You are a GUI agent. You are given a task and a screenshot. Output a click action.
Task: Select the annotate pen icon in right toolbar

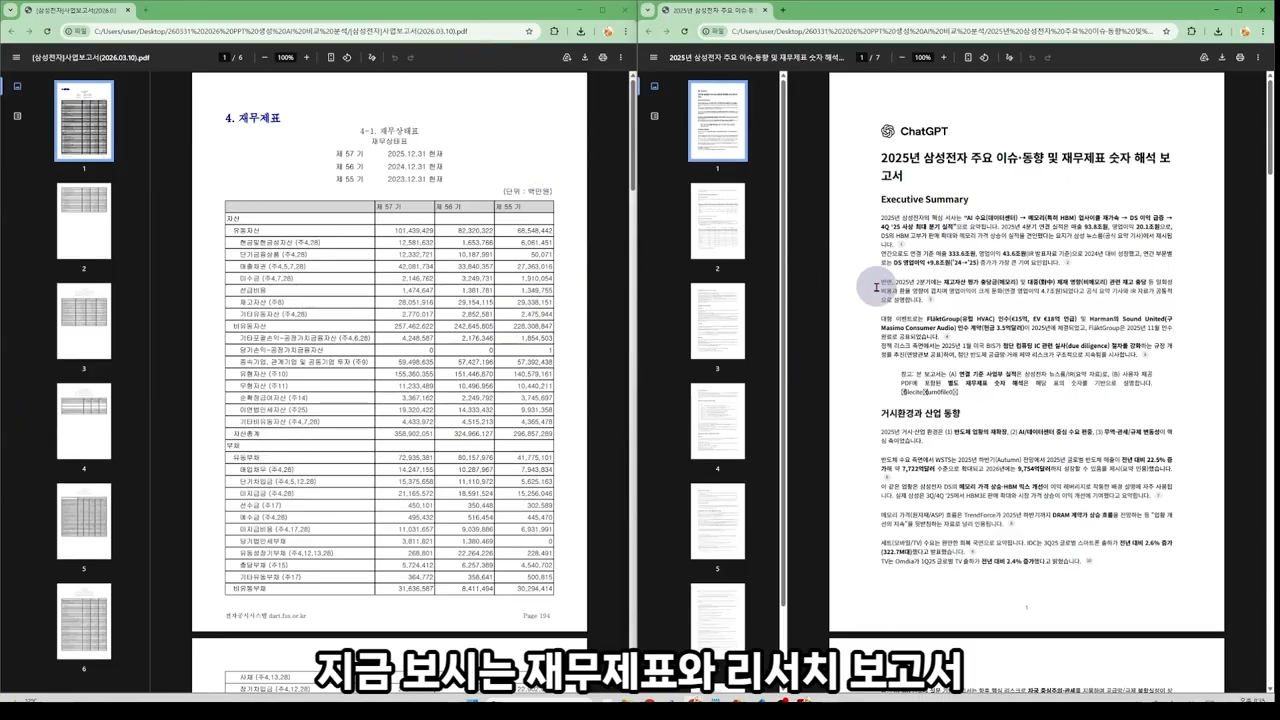point(1009,57)
